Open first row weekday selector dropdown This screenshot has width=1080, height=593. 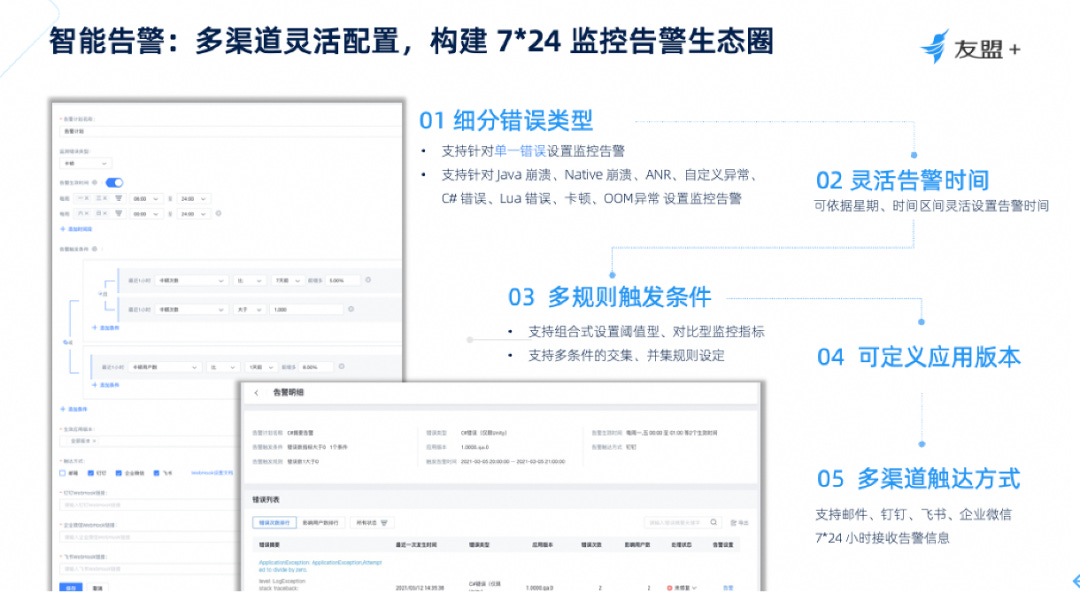pyautogui.click(x=118, y=198)
